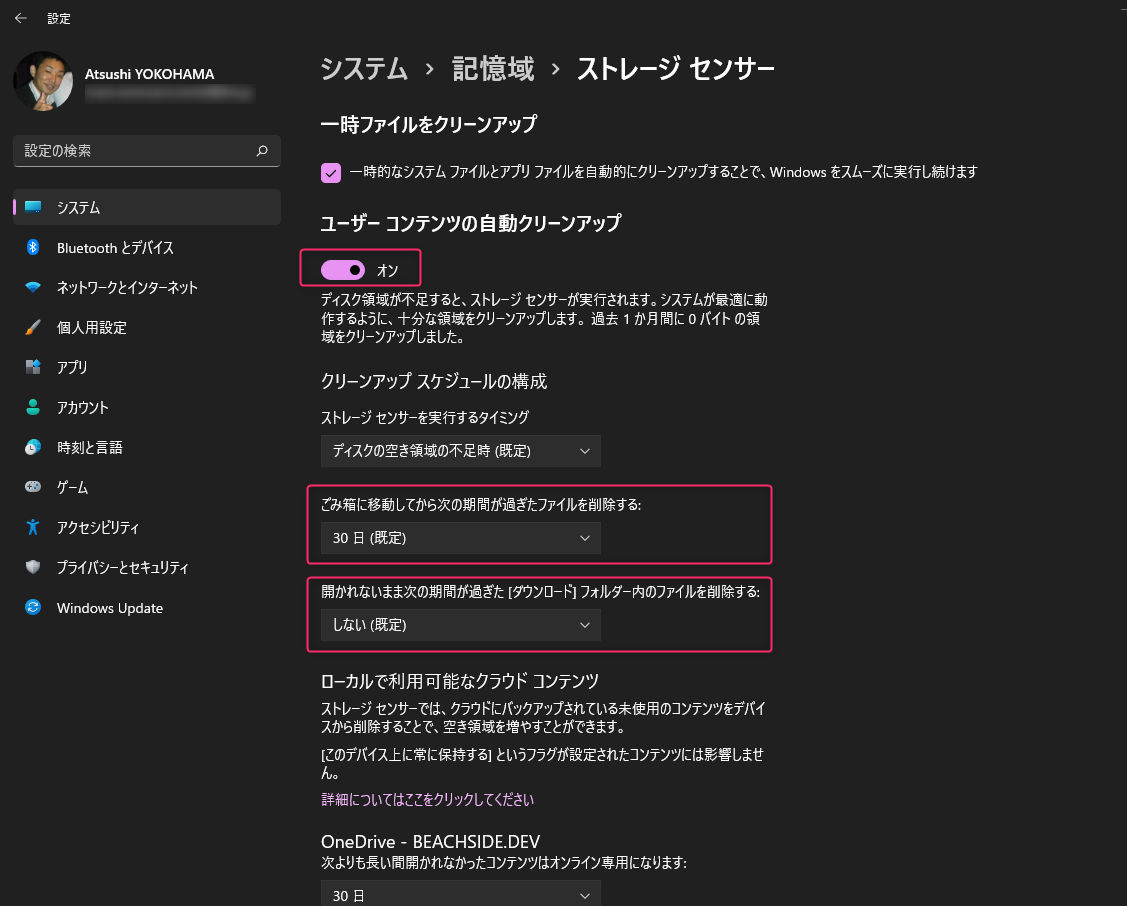Open the recycle bin 30 日 (既定) dropdown
The height and width of the screenshot is (906, 1127).
(x=461, y=538)
